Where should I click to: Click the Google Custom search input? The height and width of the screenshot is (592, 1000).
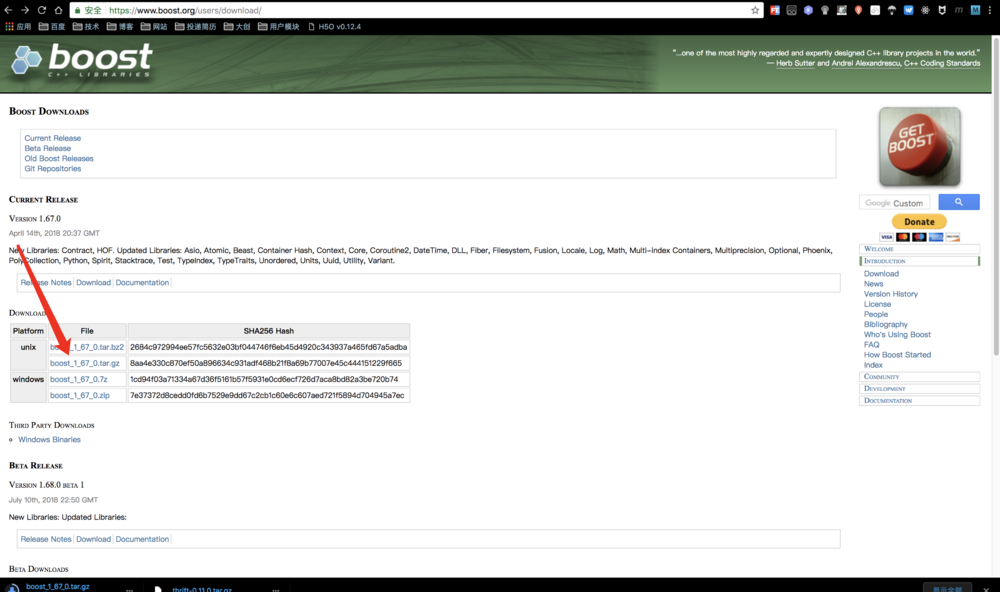894,203
